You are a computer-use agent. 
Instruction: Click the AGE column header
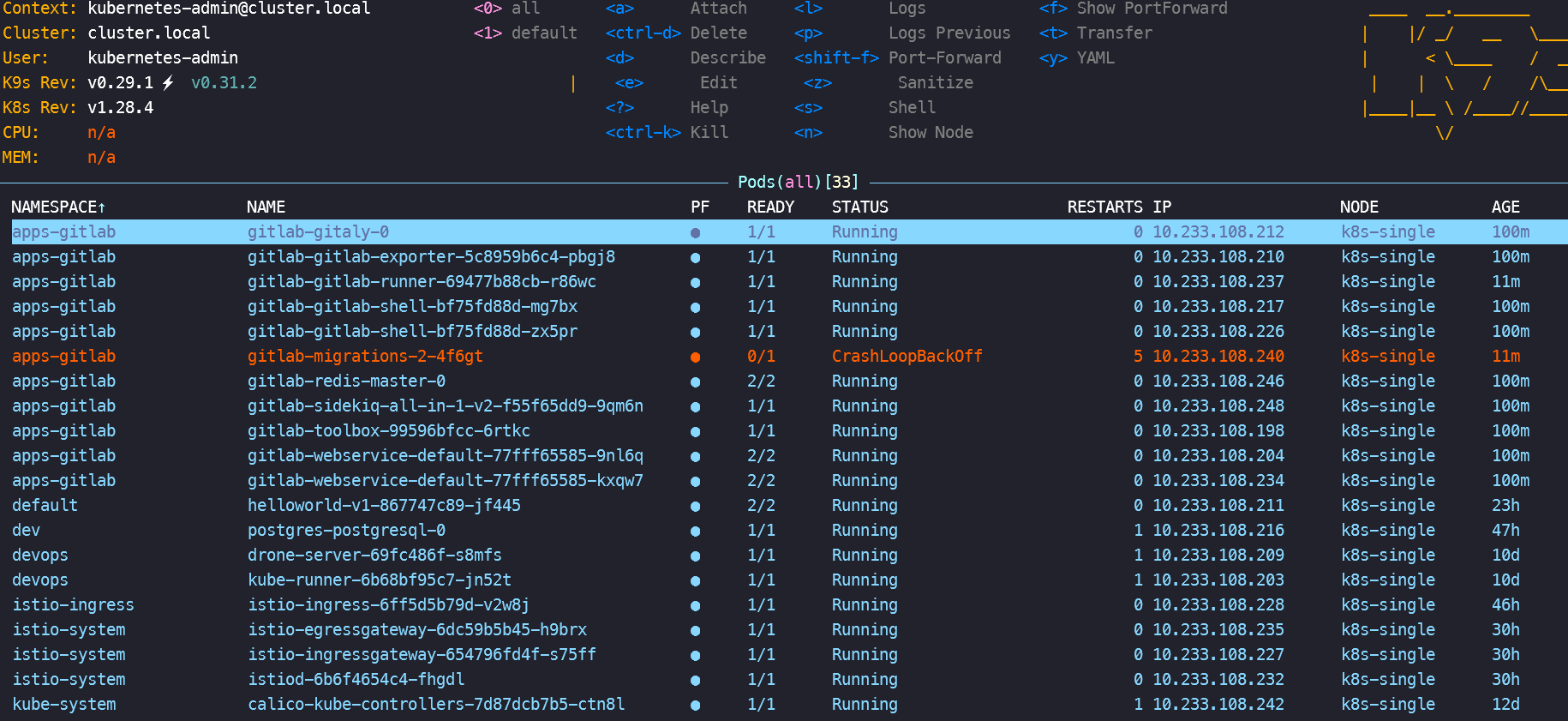coord(1505,207)
